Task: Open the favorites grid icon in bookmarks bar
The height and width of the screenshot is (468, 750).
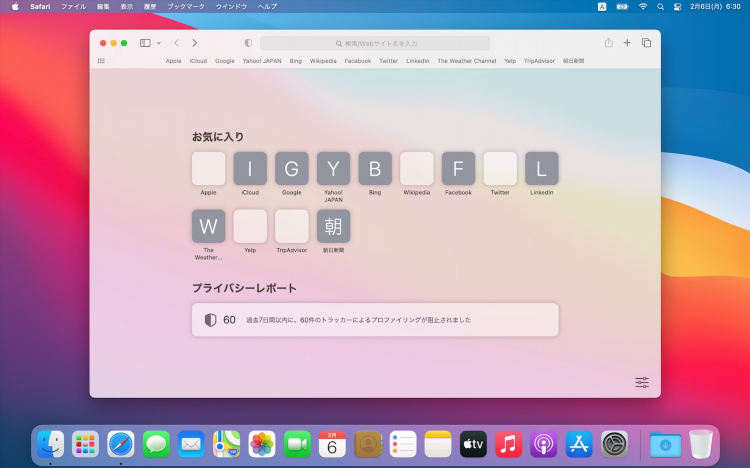Action: coord(101,61)
